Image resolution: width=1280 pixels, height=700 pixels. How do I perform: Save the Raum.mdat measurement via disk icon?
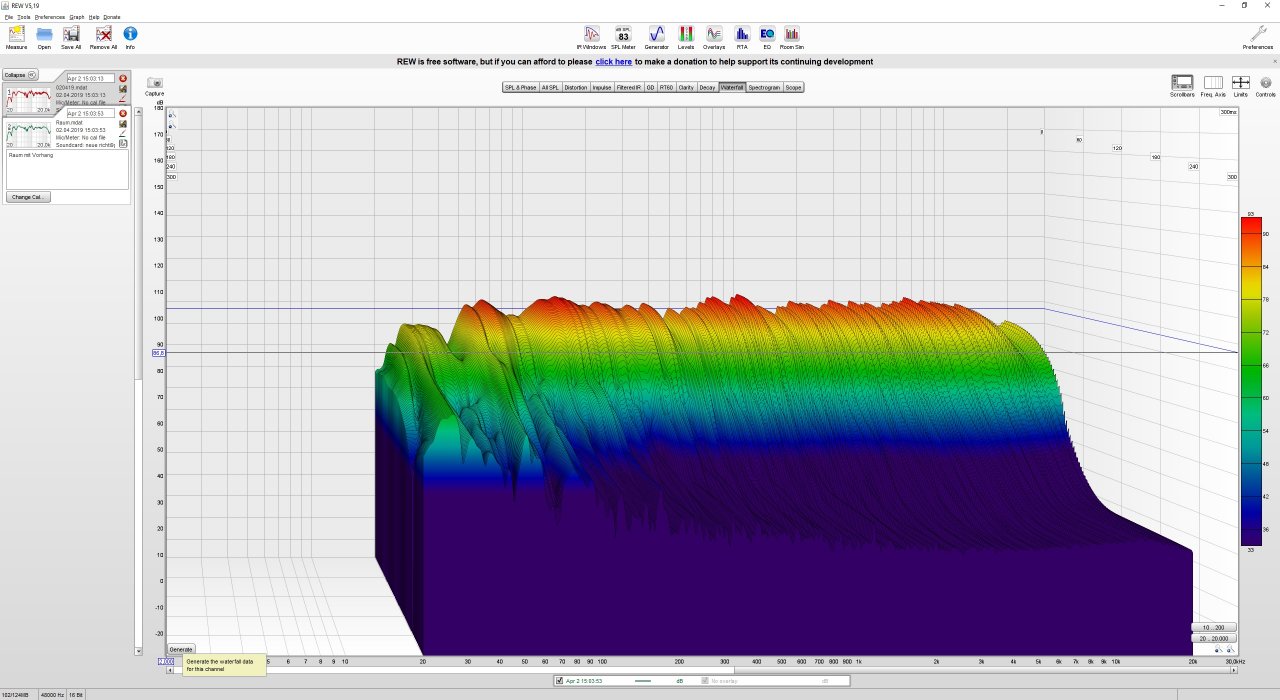123,123
